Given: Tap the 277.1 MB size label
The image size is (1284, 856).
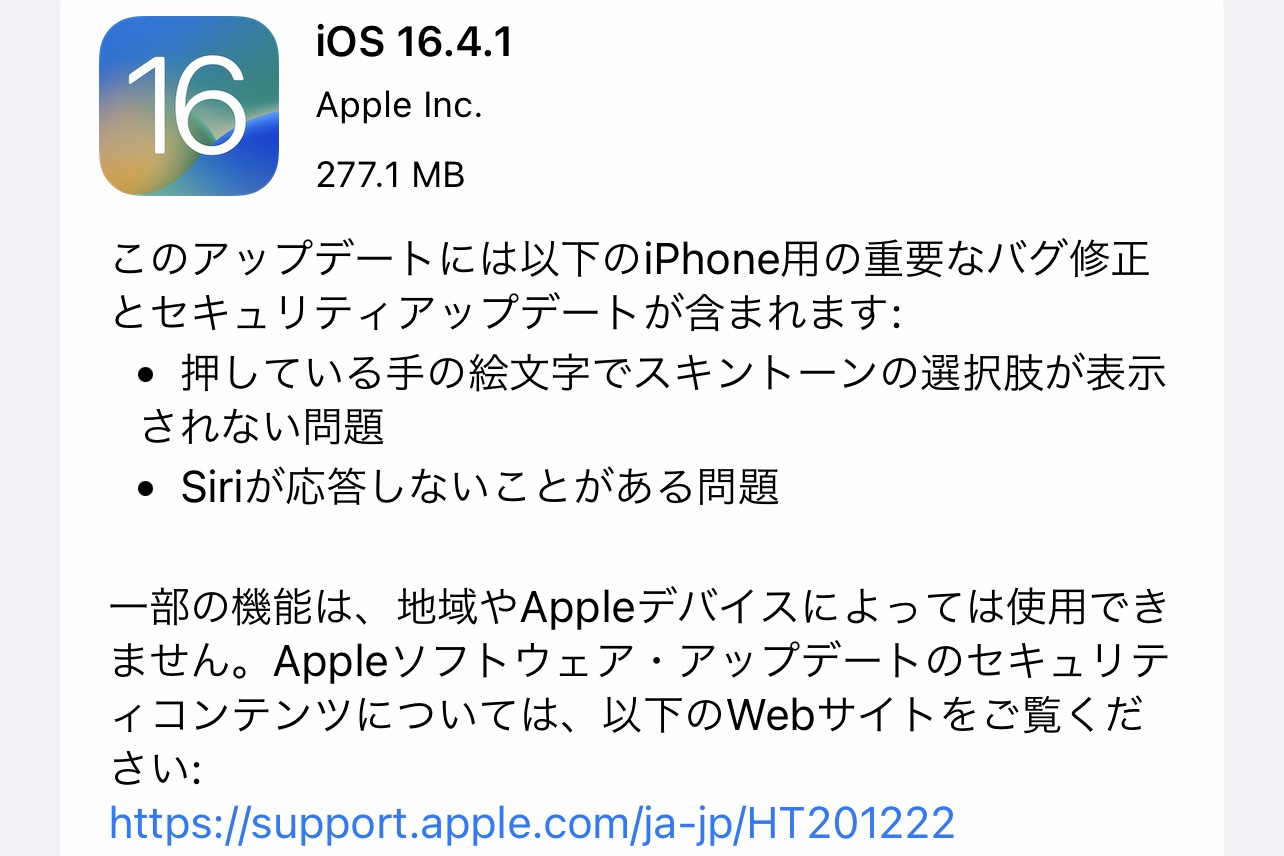Looking at the screenshot, I should click(390, 175).
